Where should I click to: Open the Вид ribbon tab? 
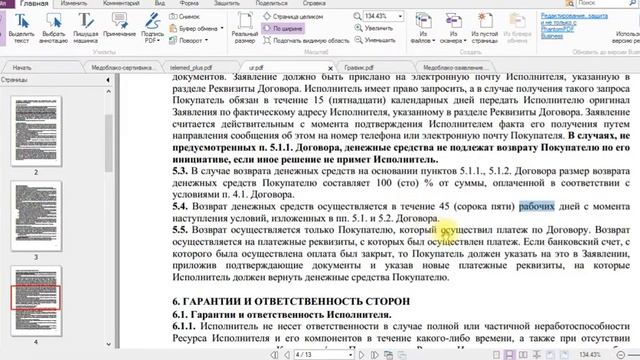[x=160, y=3]
